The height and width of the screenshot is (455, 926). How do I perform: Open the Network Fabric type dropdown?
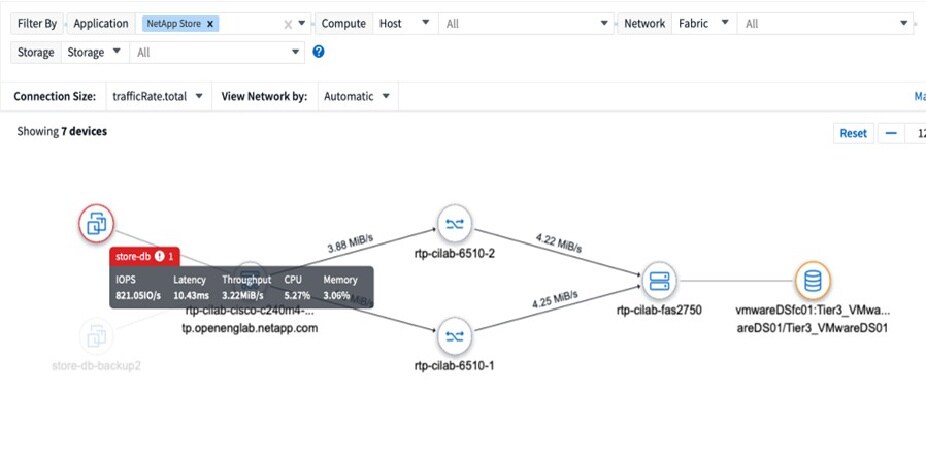click(705, 24)
